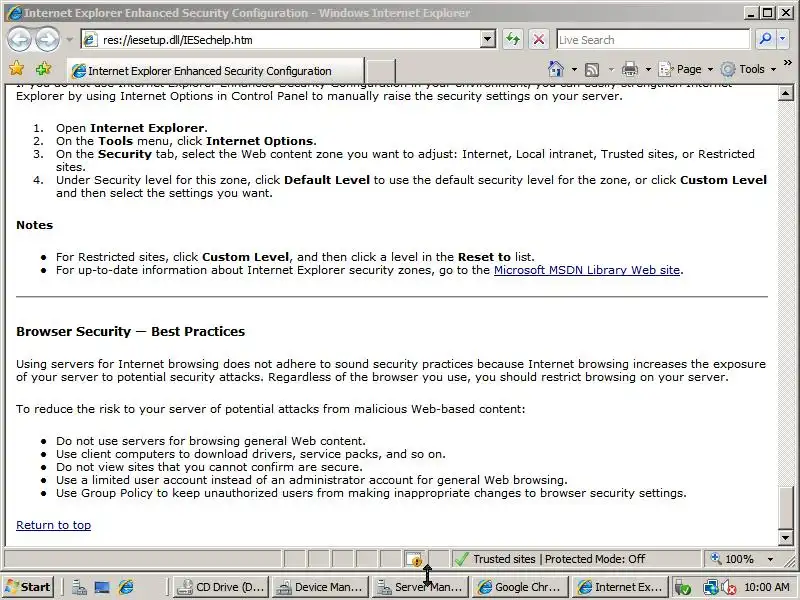The image size is (800, 600).
Task: Click the Home icon in command bar
Action: click(556, 69)
